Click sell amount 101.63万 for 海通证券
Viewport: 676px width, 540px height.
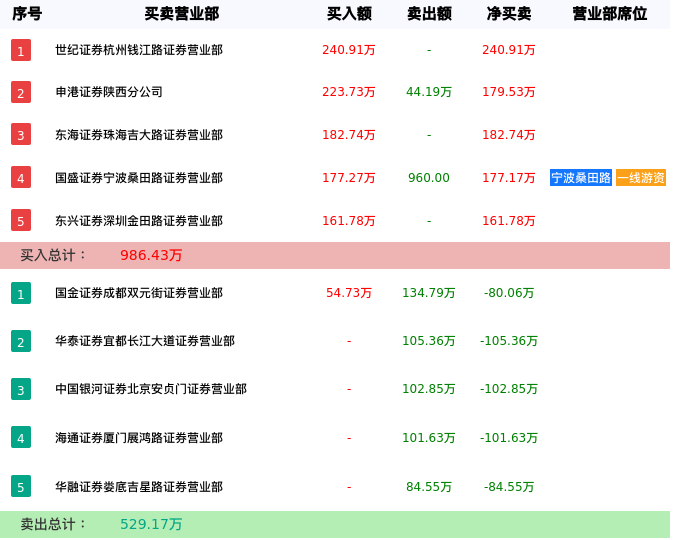[429, 438]
